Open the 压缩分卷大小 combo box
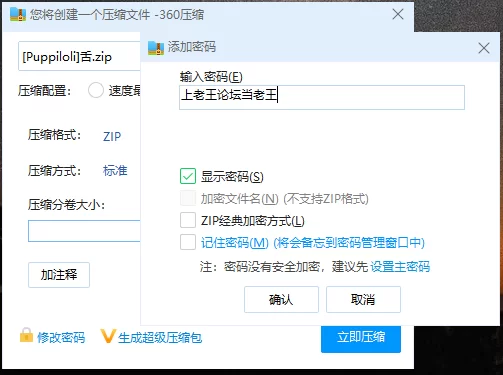The width and height of the screenshot is (503, 375). tap(84, 231)
